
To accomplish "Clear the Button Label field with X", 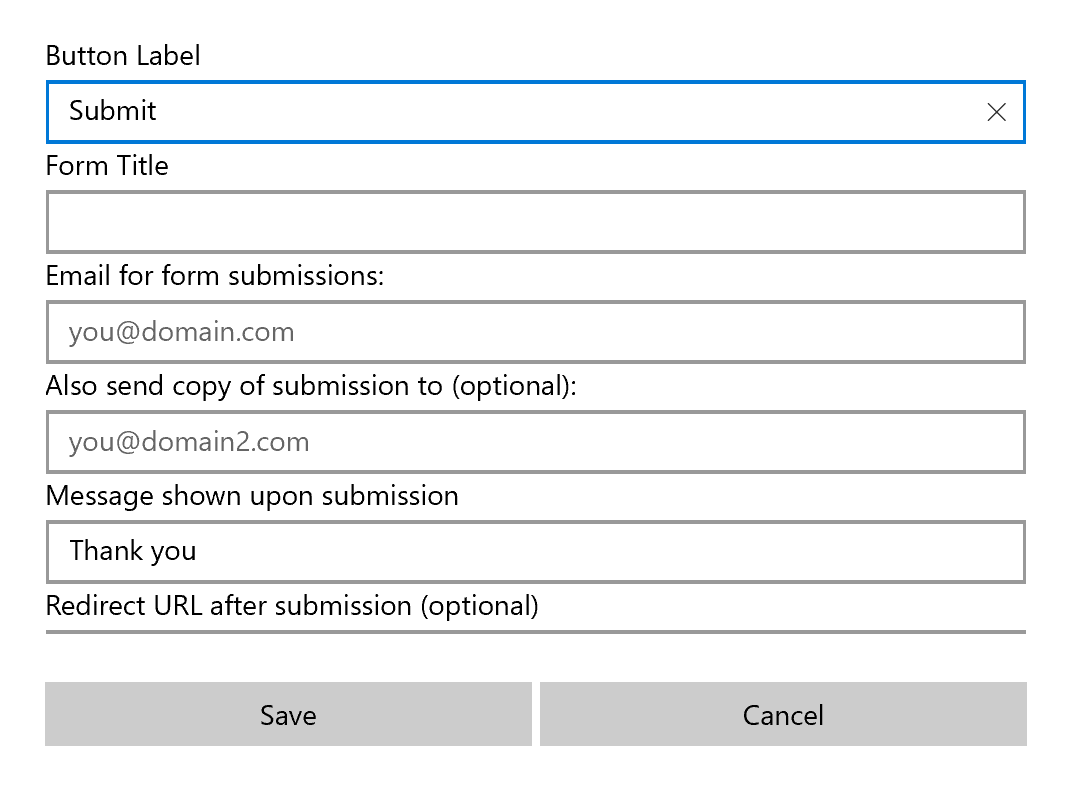I will (996, 112).
